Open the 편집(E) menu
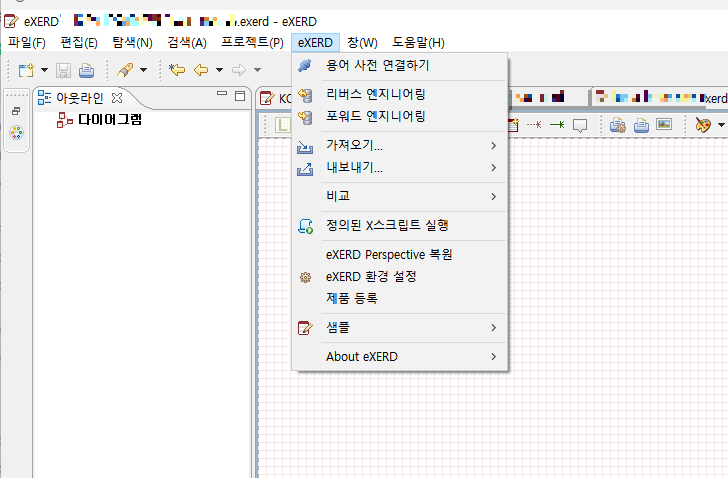The width and height of the screenshot is (728, 478). tap(79, 43)
